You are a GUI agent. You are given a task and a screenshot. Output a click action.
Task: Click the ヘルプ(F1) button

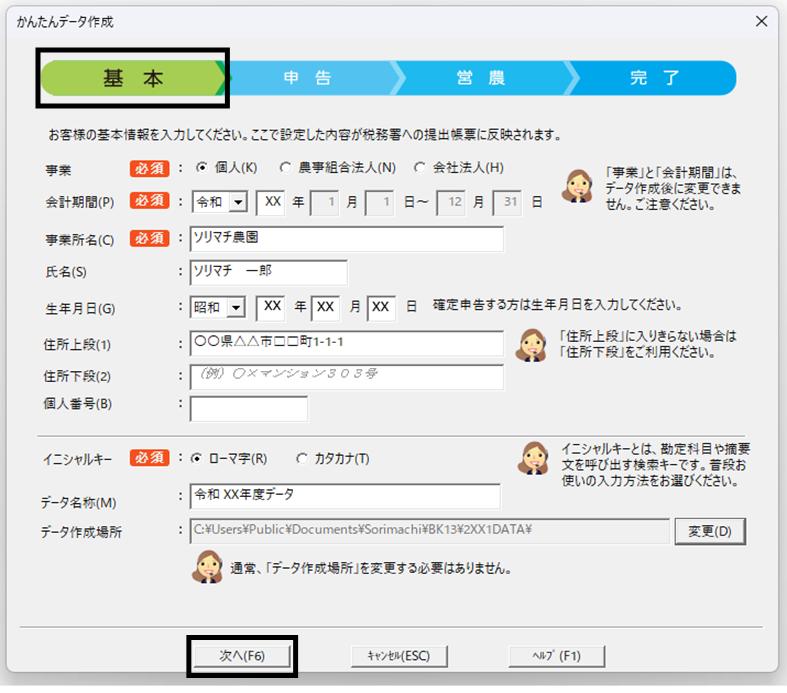(x=557, y=656)
